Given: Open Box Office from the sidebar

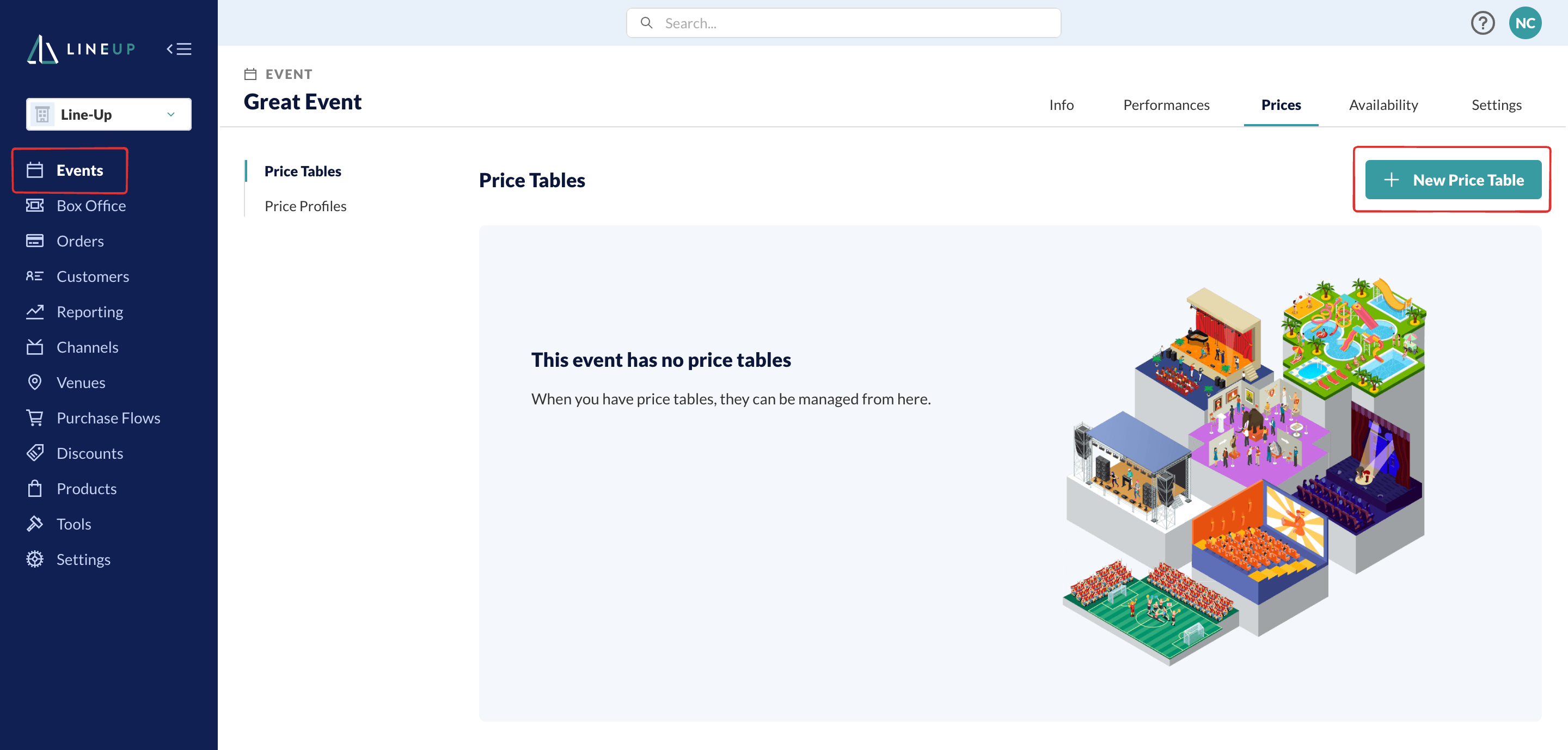Looking at the screenshot, I should click(x=76, y=206).
